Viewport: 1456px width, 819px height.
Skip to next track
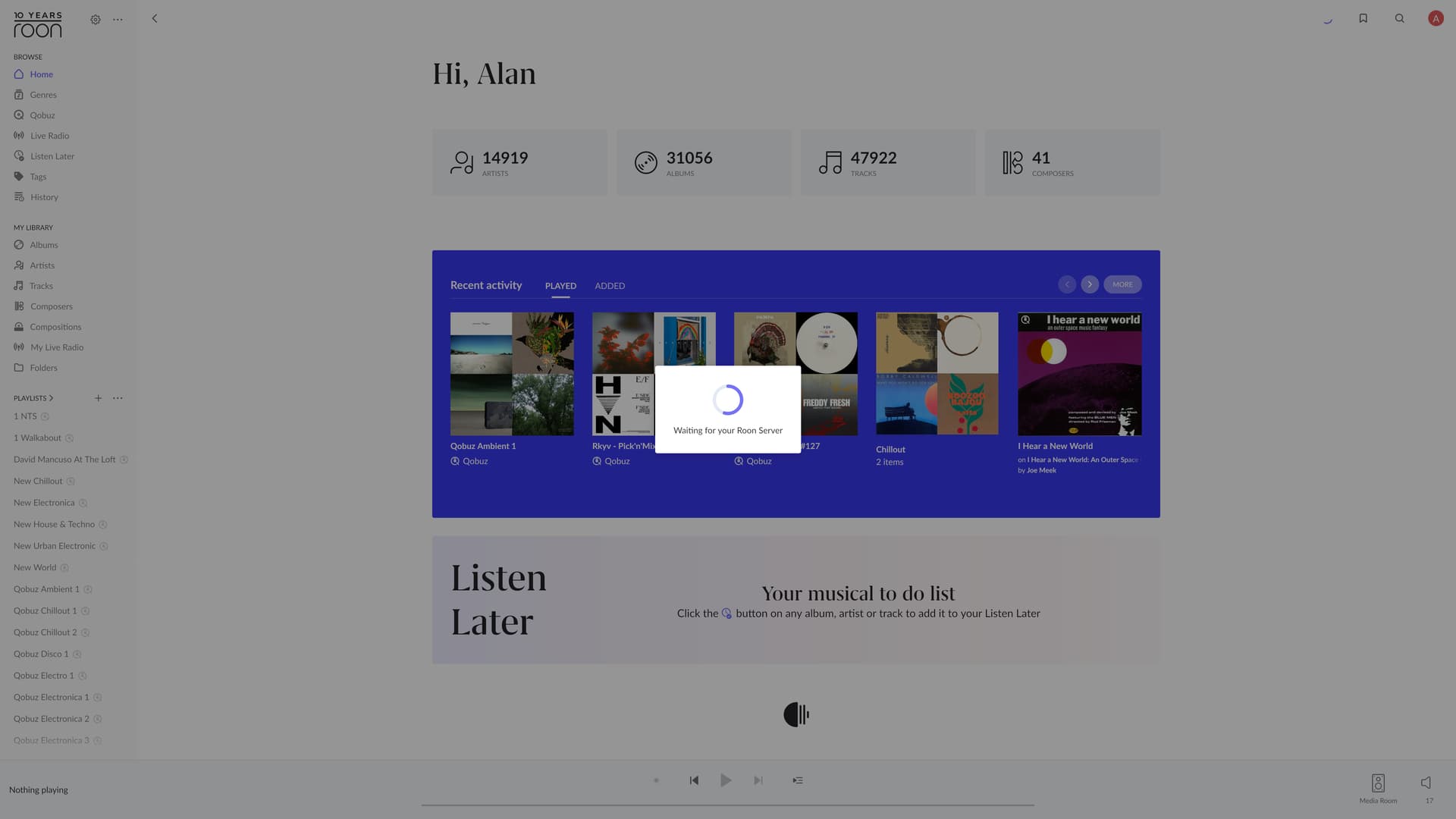[758, 780]
